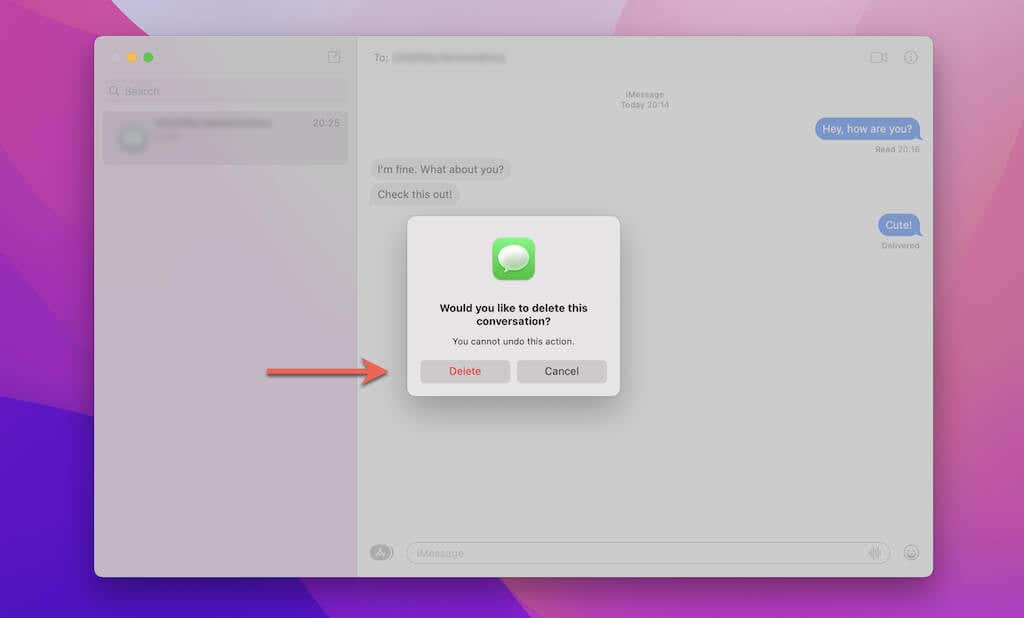
Task: Click the audio recording waveform icon
Action: (x=874, y=553)
